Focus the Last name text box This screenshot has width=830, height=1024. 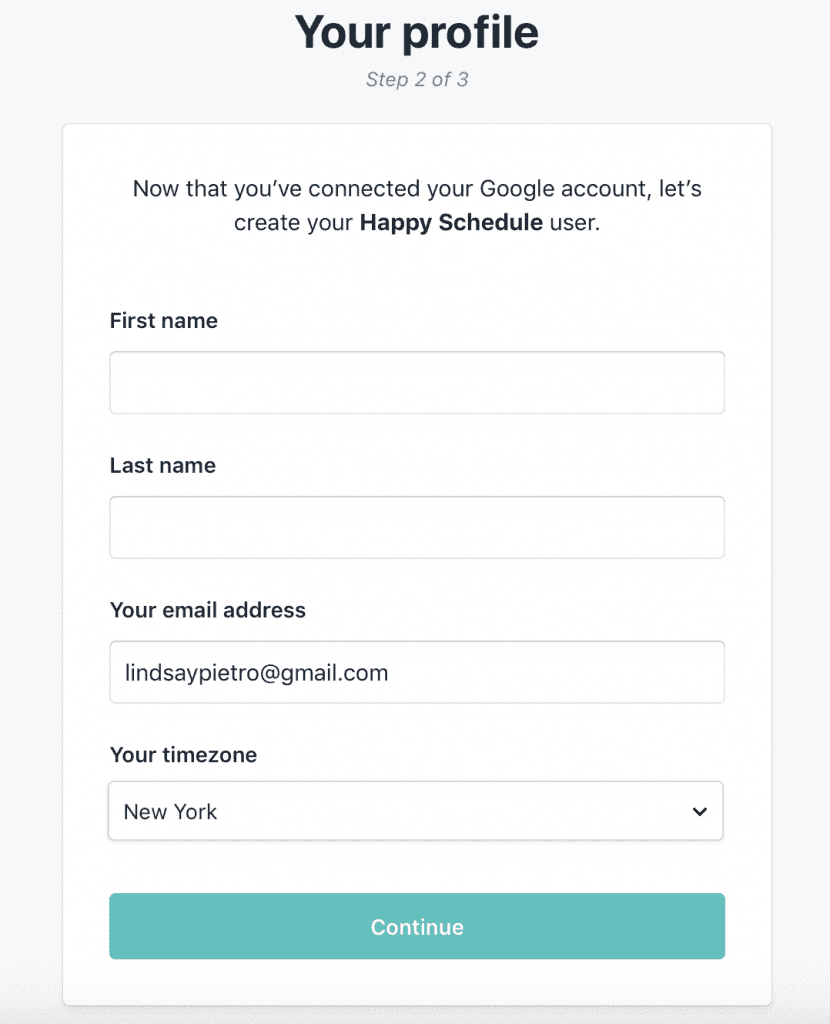(416, 527)
